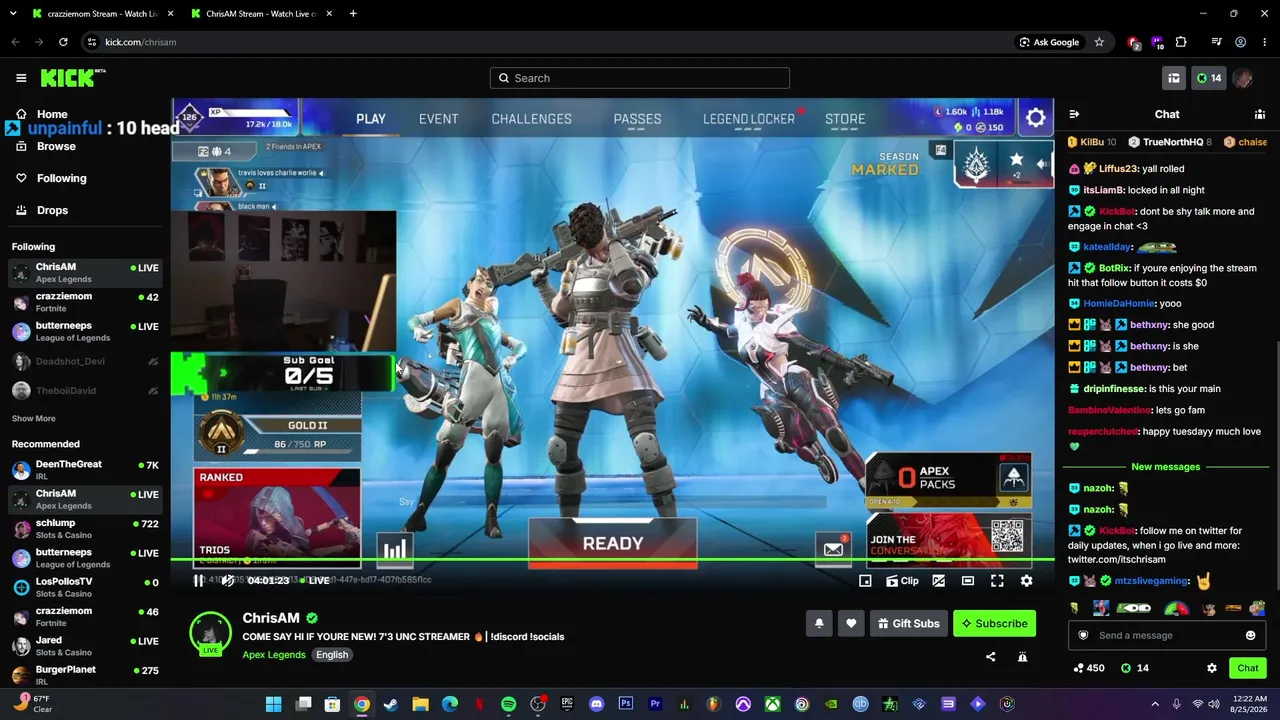This screenshot has width=1280, height=720.
Task: Open chat settings gear icon
Action: pyautogui.click(x=1212, y=668)
